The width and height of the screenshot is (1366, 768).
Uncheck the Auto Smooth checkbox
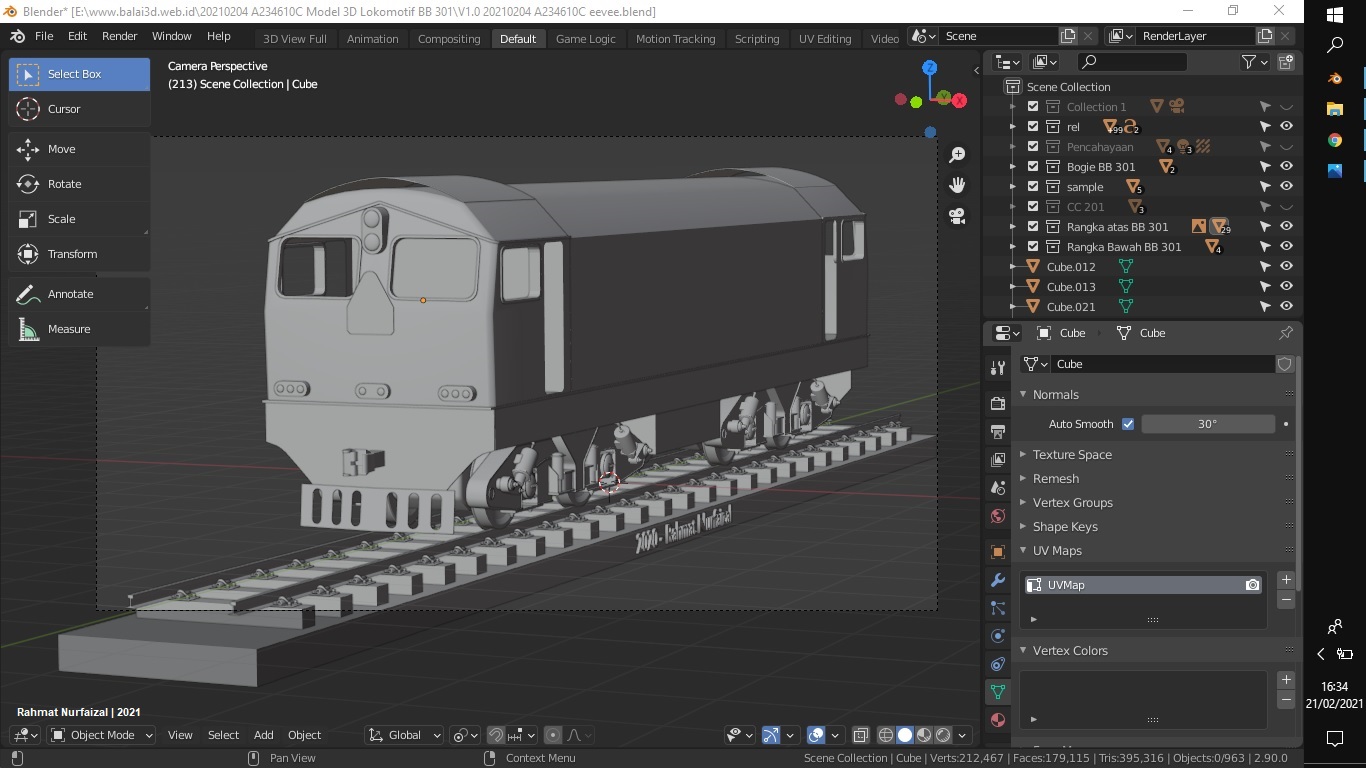coord(1128,423)
